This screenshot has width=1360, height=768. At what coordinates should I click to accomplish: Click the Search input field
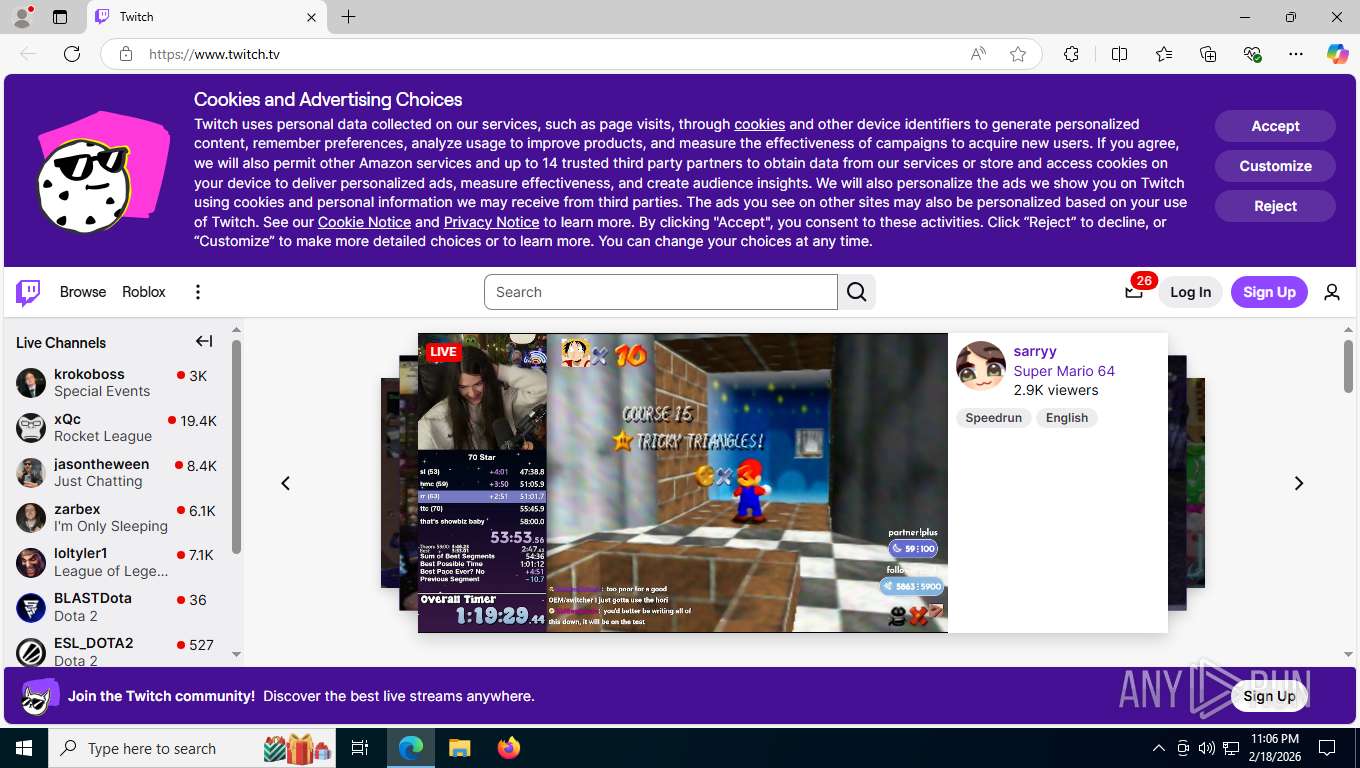(x=661, y=292)
